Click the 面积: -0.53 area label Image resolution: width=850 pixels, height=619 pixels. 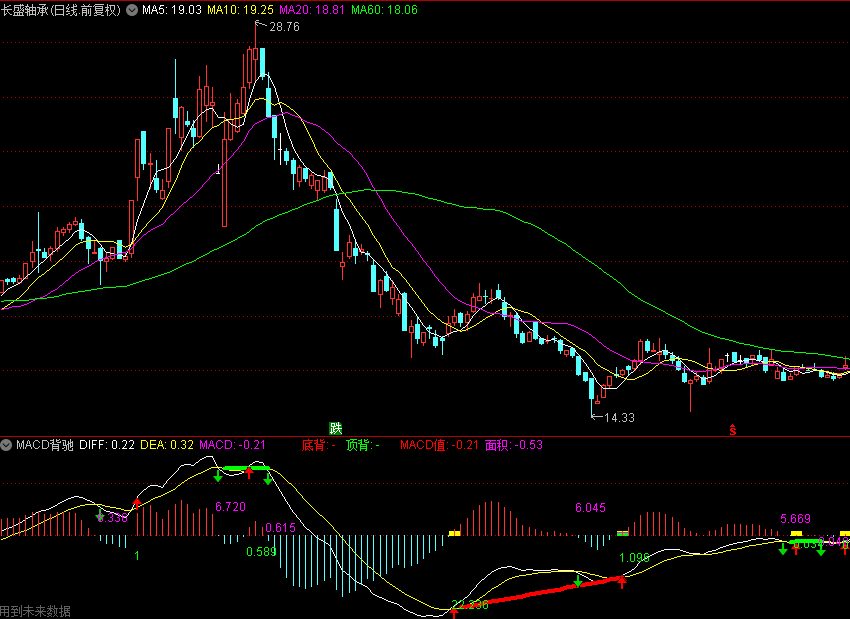point(513,445)
